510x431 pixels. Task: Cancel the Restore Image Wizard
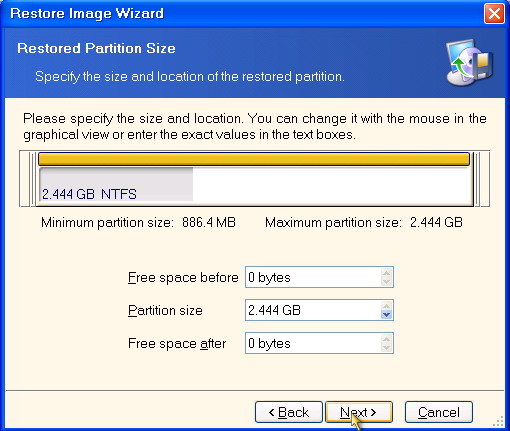[439, 412]
